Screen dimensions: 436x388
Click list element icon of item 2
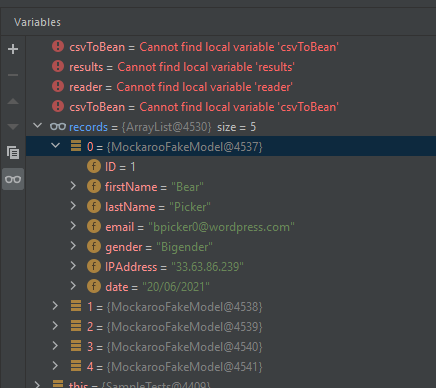(x=76, y=326)
